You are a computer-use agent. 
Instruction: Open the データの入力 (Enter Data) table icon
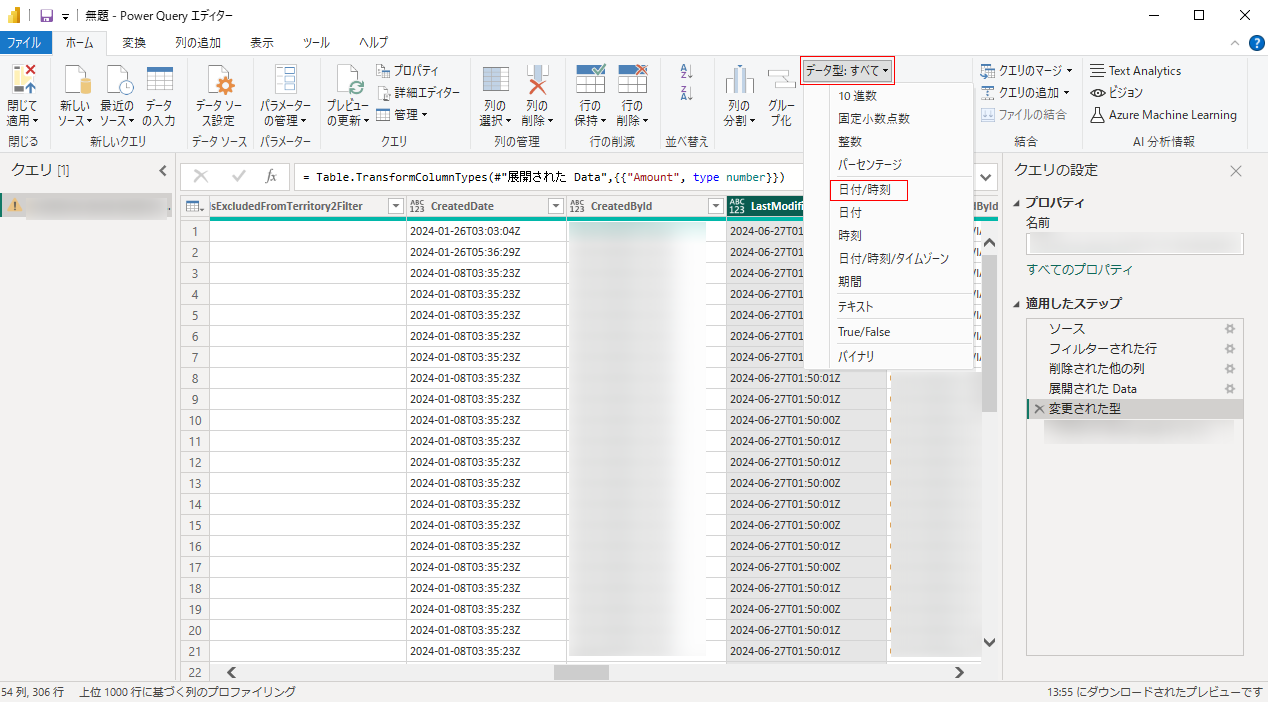click(x=159, y=80)
